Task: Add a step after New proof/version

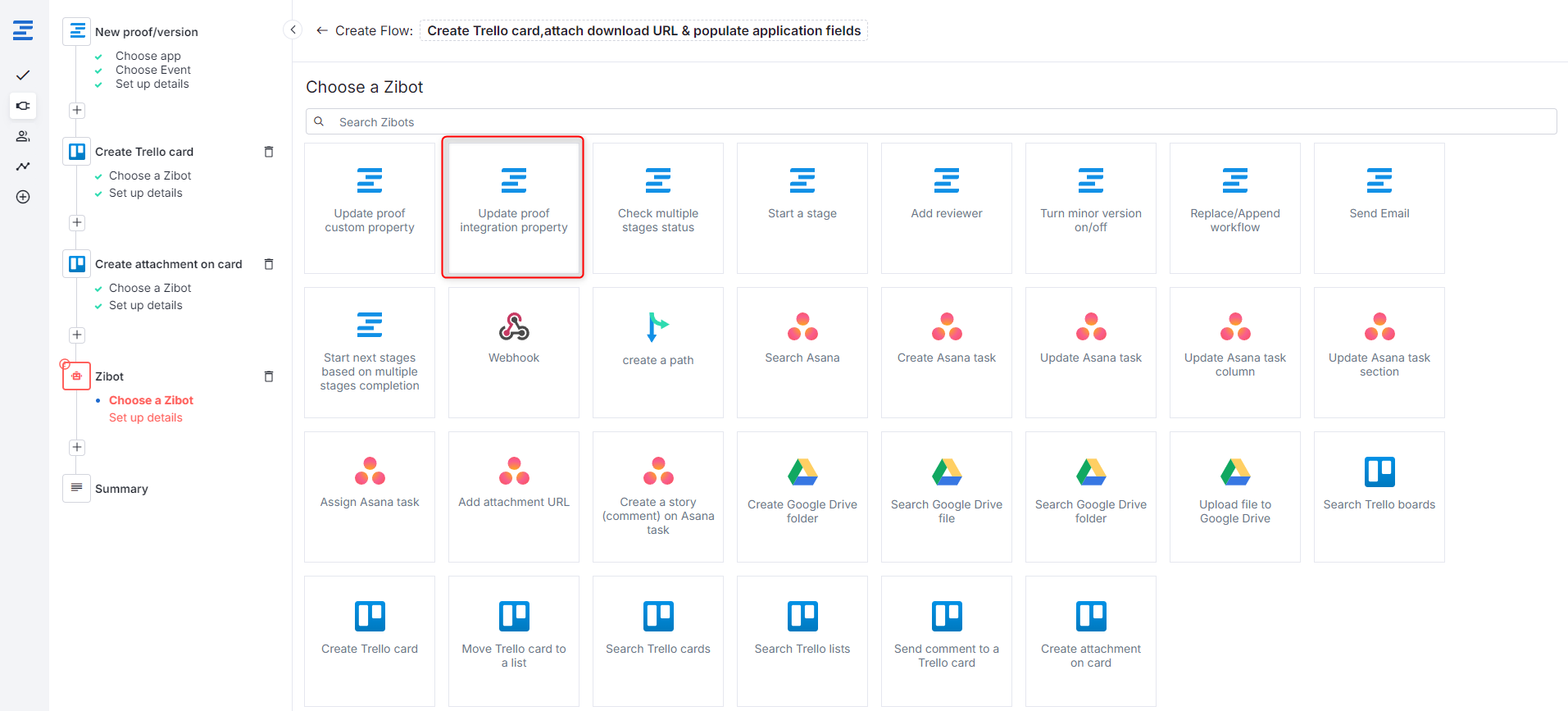Action: [77, 111]
